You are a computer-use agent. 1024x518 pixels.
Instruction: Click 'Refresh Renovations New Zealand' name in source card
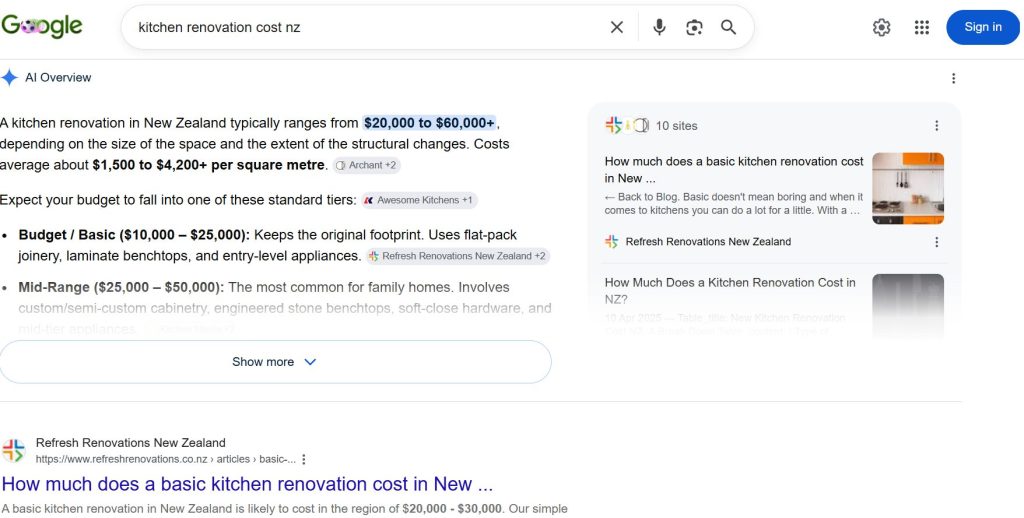pos(708,242)
